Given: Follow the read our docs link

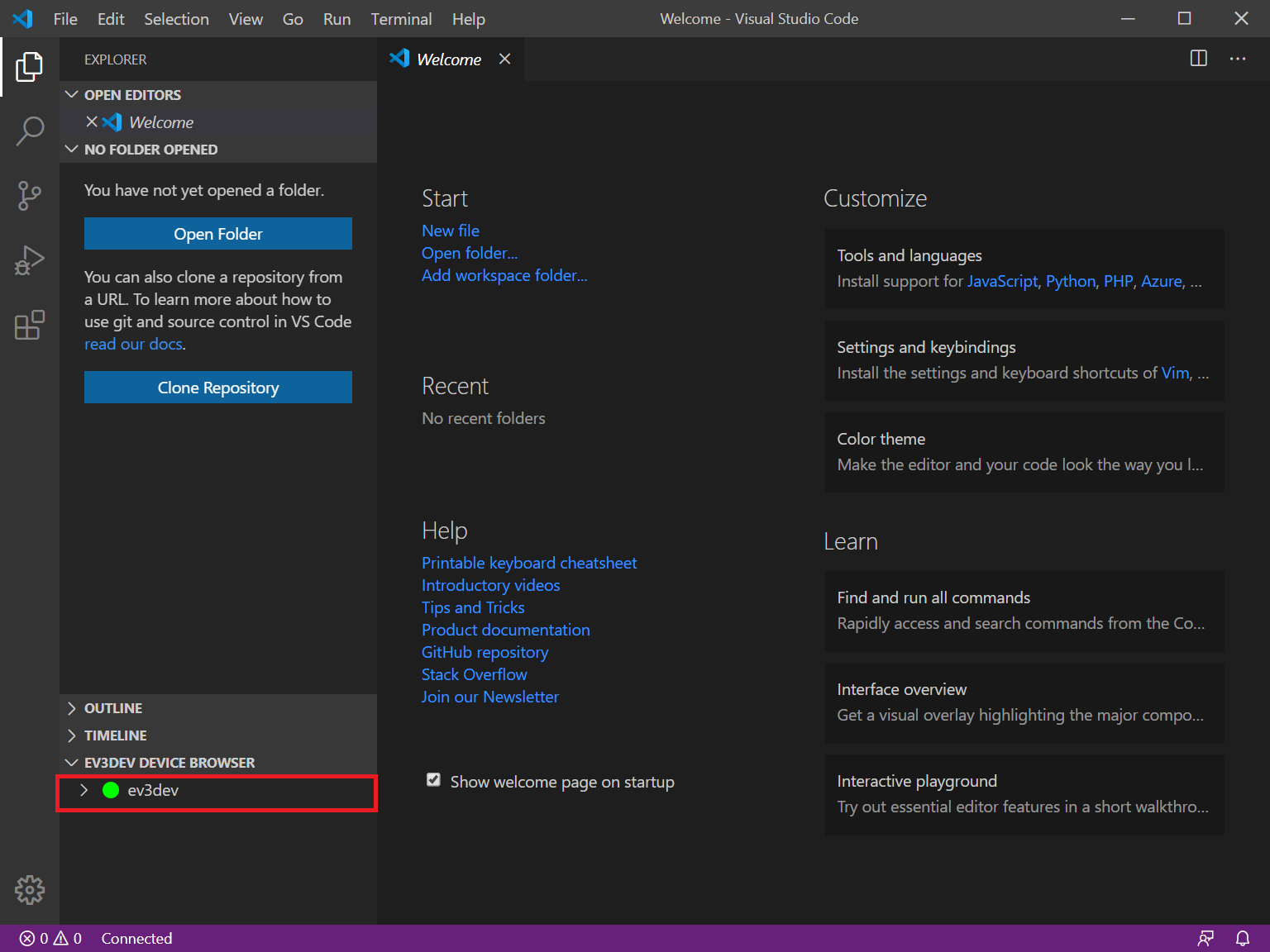Looking at the screenshot, I should coord(133,344).
